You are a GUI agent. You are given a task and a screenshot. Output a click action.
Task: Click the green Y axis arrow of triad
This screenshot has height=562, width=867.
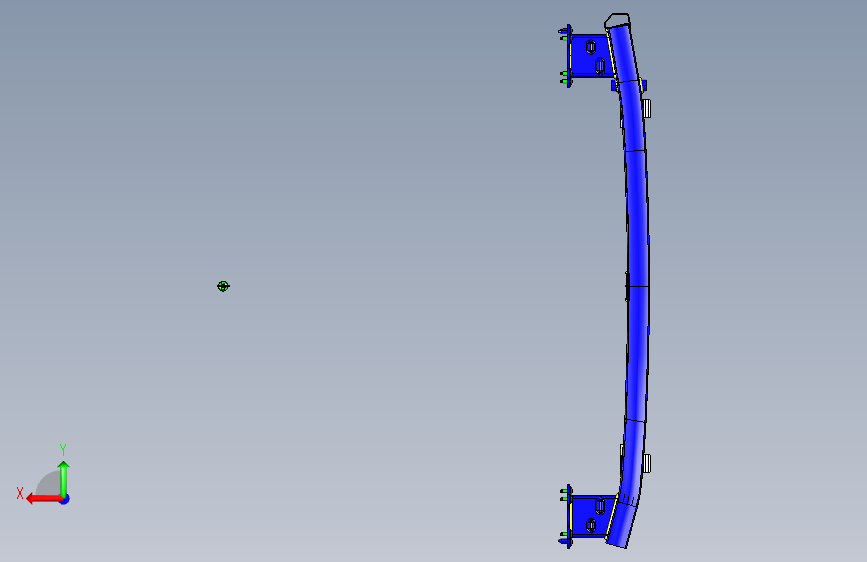64,479
